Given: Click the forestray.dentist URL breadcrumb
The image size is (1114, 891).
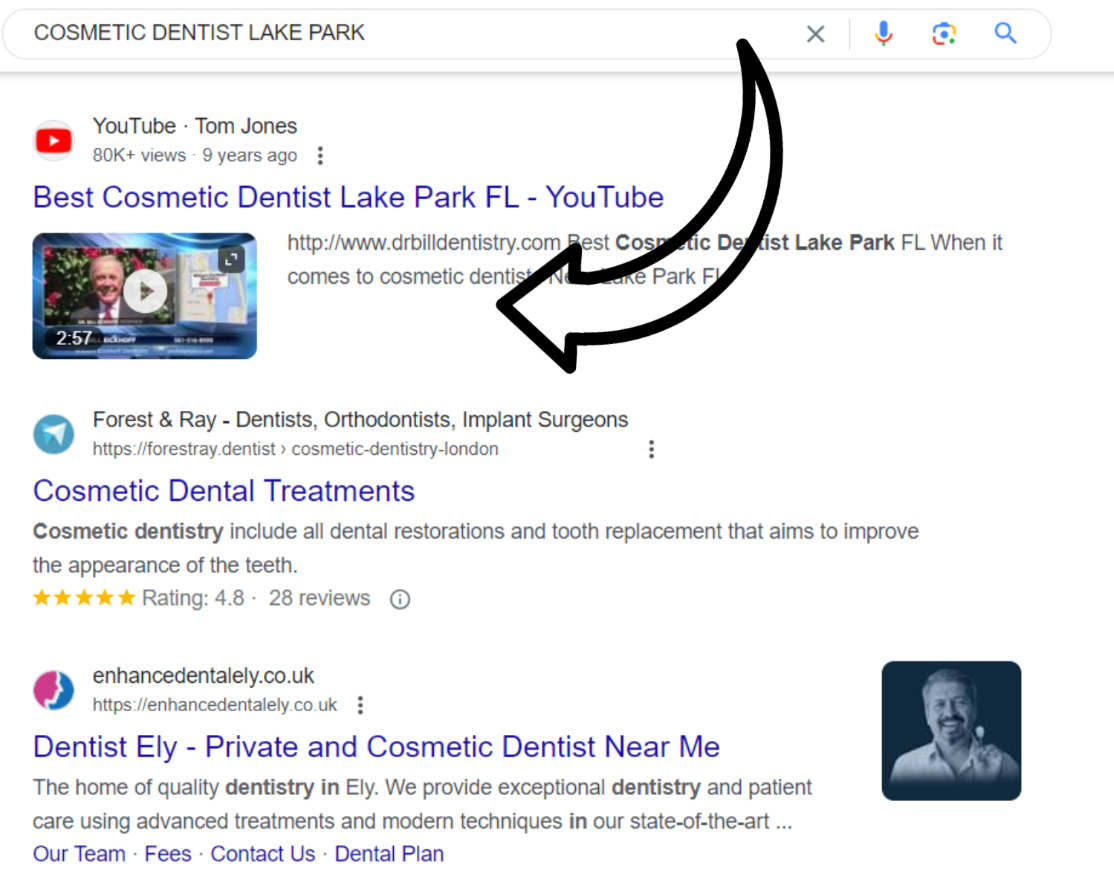Looking at the screenshot, I should (296, 449).
